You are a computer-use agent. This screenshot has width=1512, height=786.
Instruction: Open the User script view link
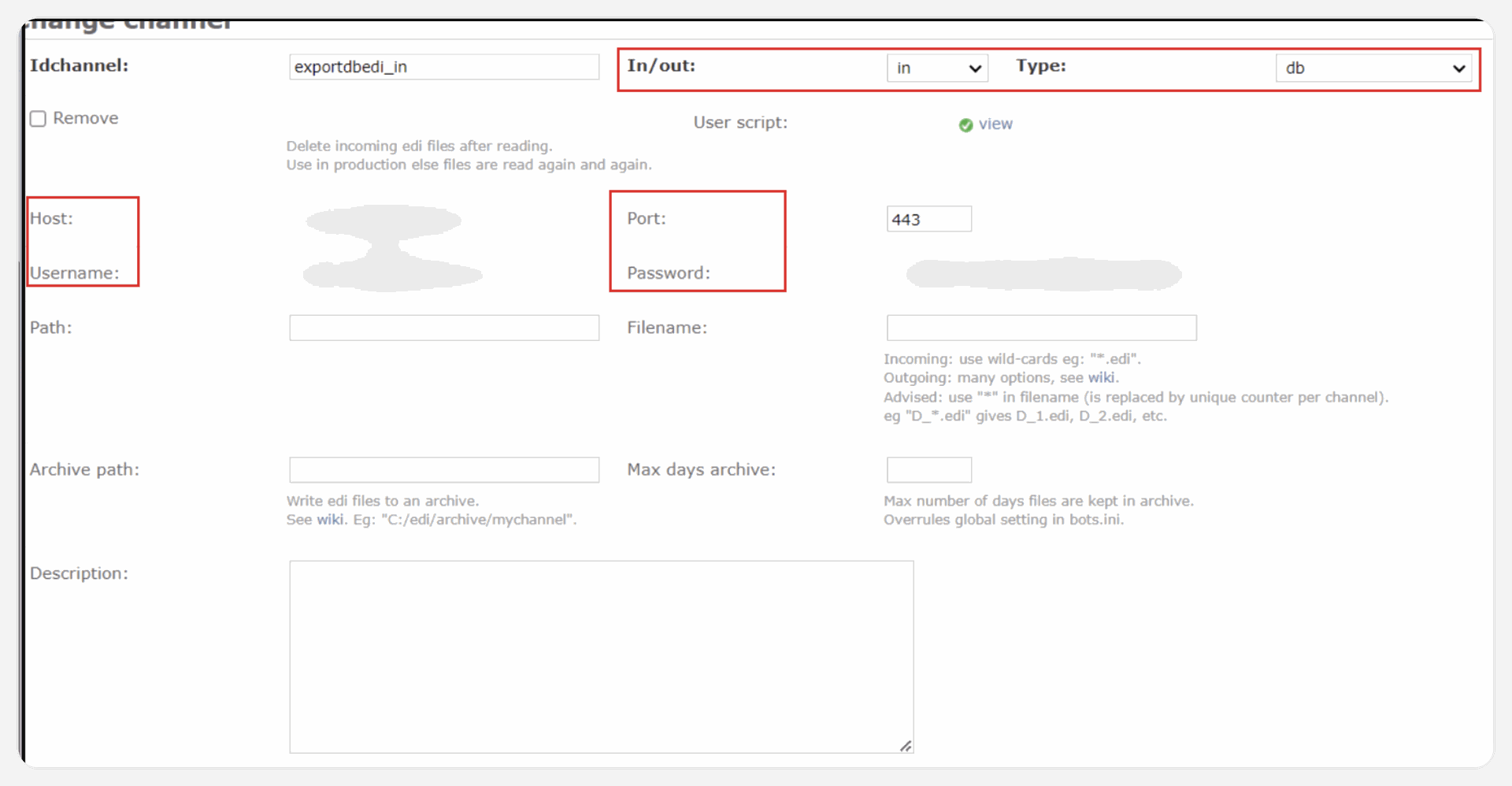(x=995, y=124)
